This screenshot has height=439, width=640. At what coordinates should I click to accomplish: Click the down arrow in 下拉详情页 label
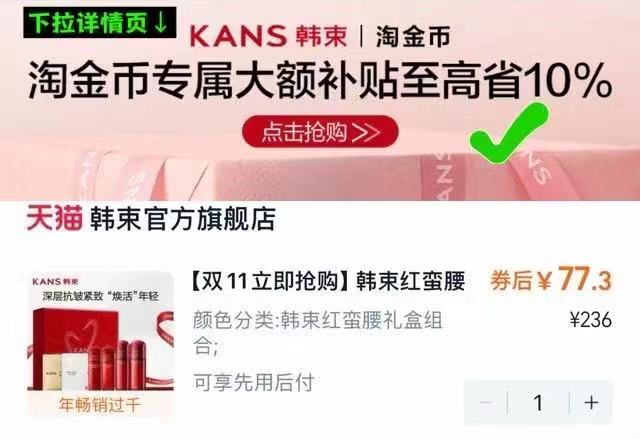pos(161,23)
